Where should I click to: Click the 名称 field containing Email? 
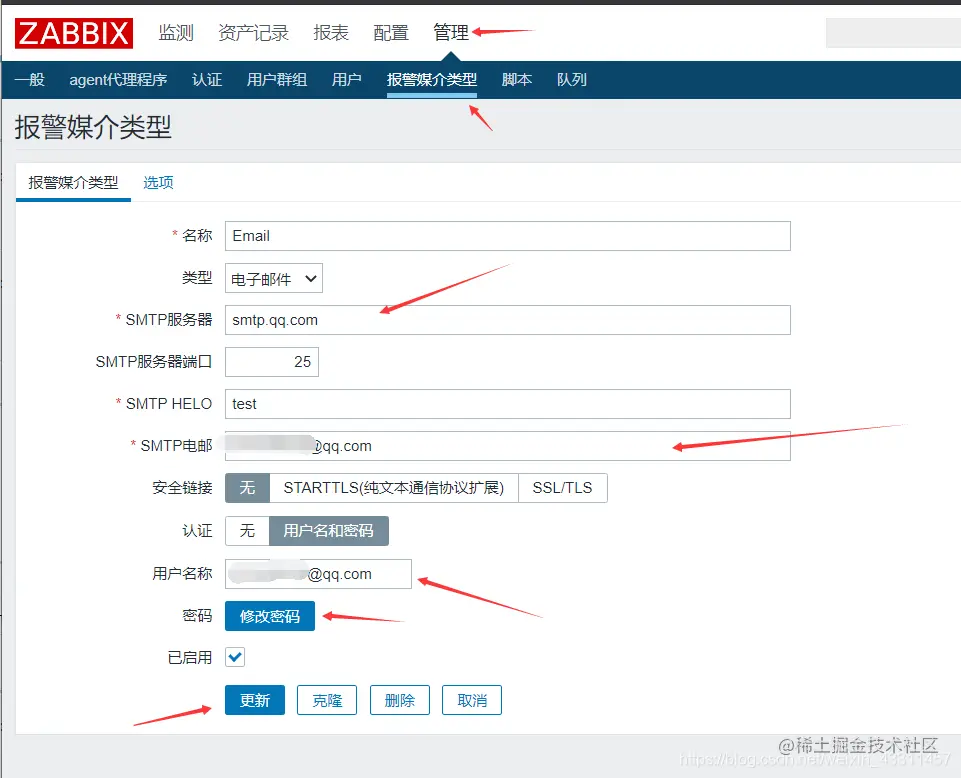(507, 236)
